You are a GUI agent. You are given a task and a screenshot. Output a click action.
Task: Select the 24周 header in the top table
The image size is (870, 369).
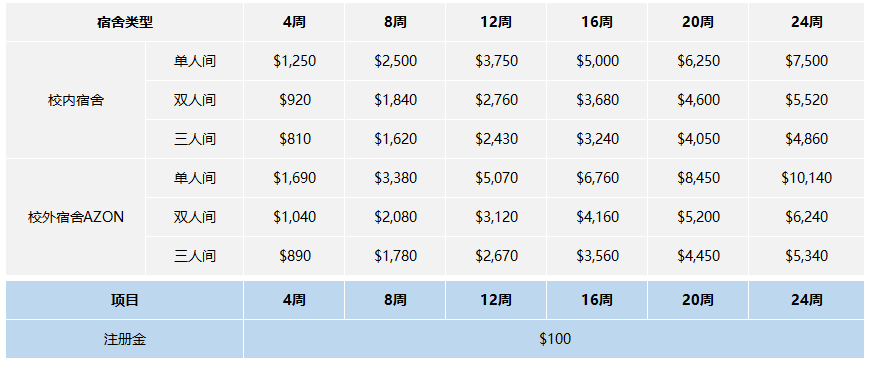click(806, 22)
